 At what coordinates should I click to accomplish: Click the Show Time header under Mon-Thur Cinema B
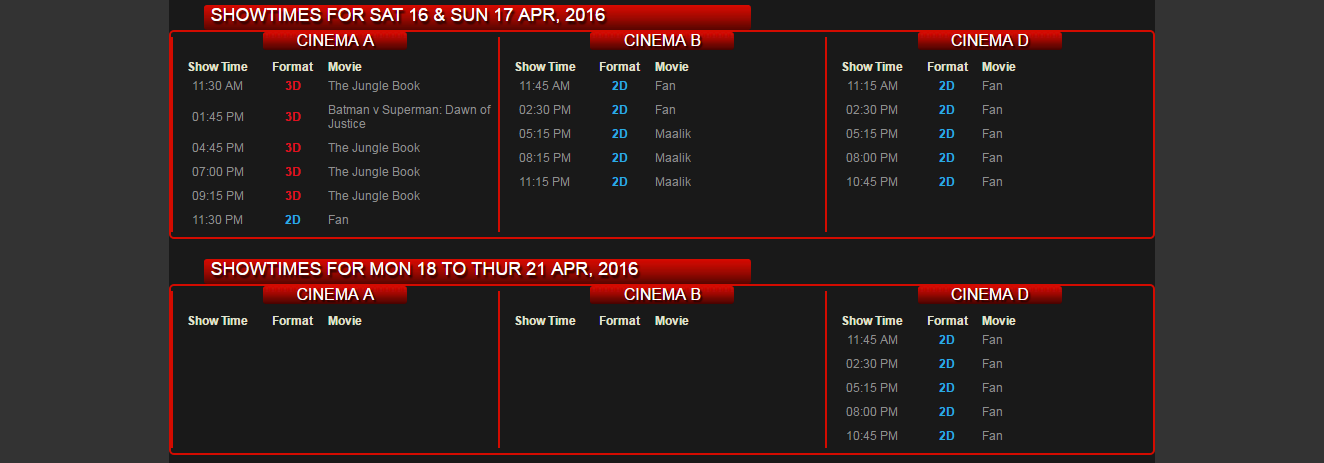pos(545,321)
